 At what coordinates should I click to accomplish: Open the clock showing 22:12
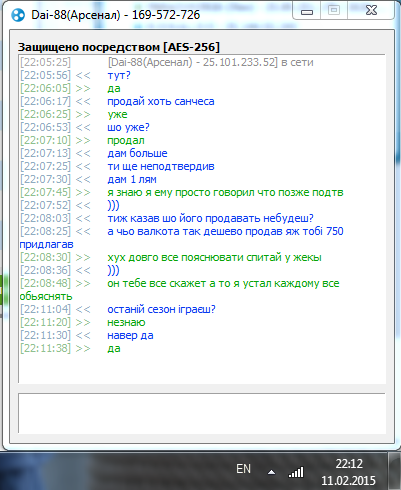pyautogui.click(x=349, y=472)
